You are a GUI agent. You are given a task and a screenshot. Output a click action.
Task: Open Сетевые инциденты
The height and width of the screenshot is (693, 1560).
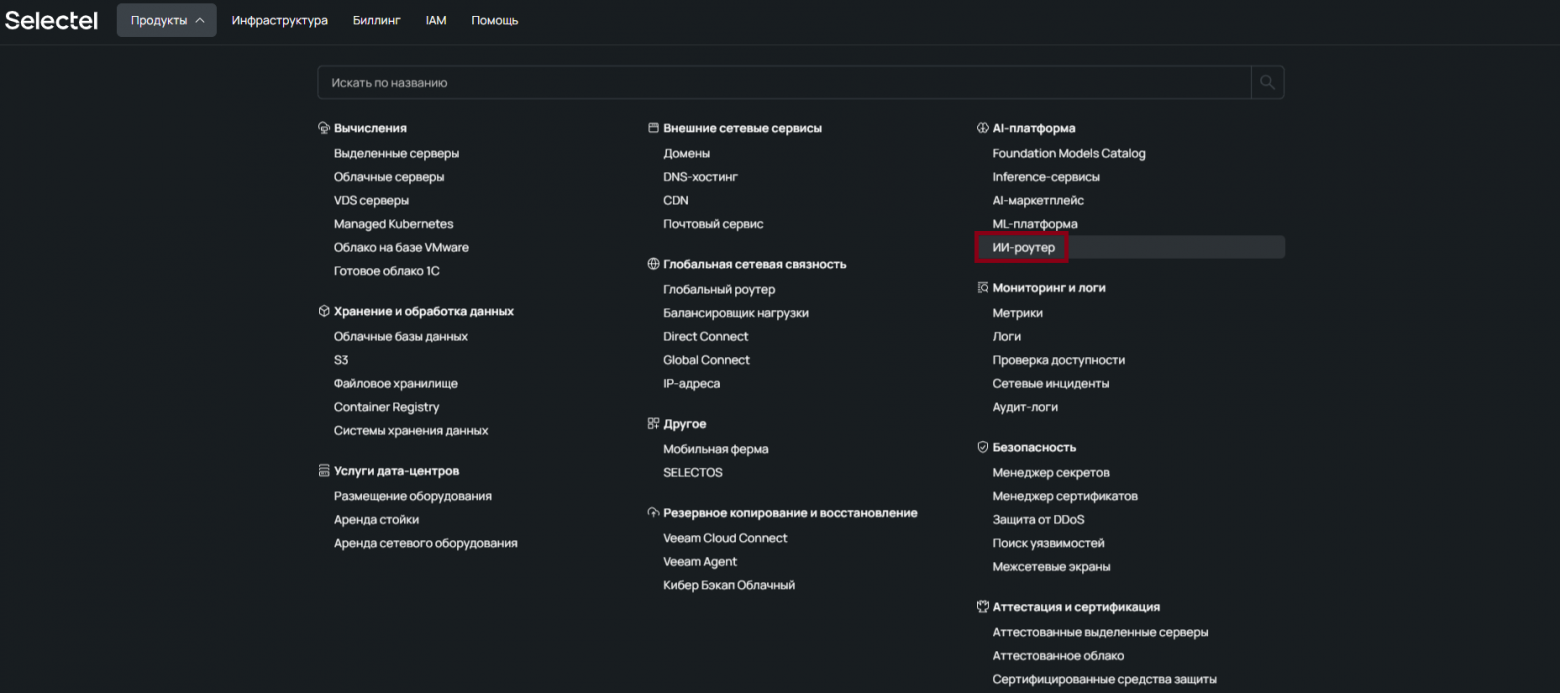(1051, 383)
